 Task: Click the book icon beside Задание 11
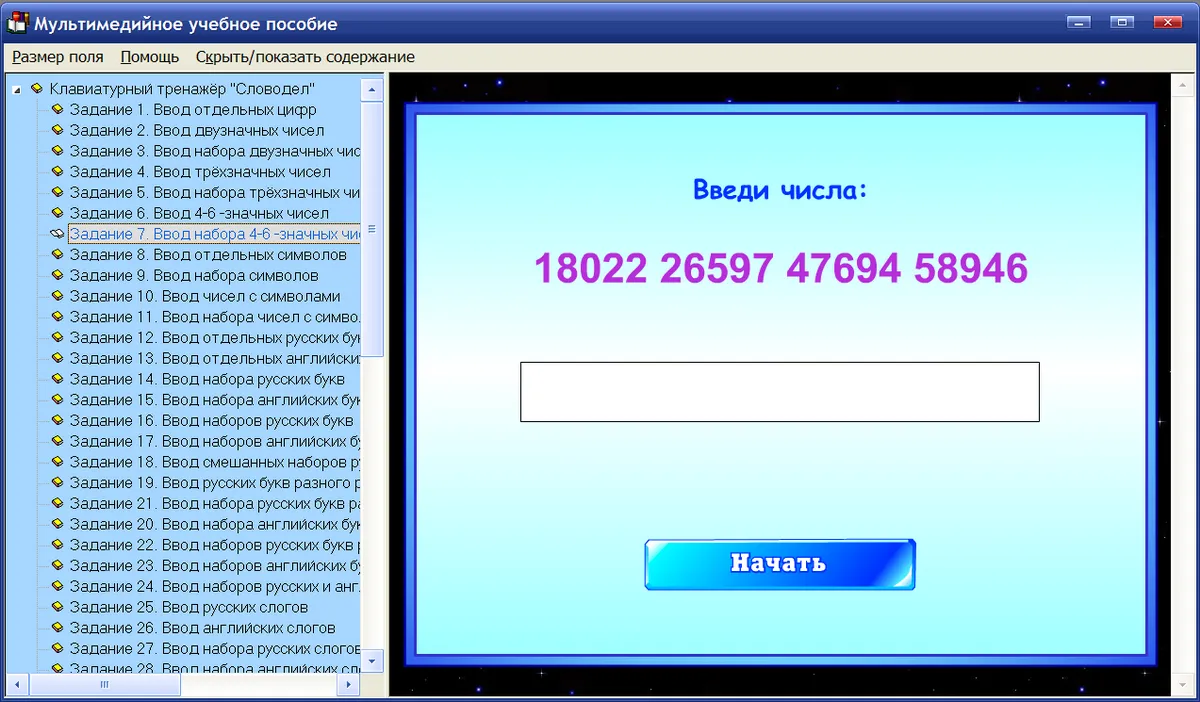point(57,317)
